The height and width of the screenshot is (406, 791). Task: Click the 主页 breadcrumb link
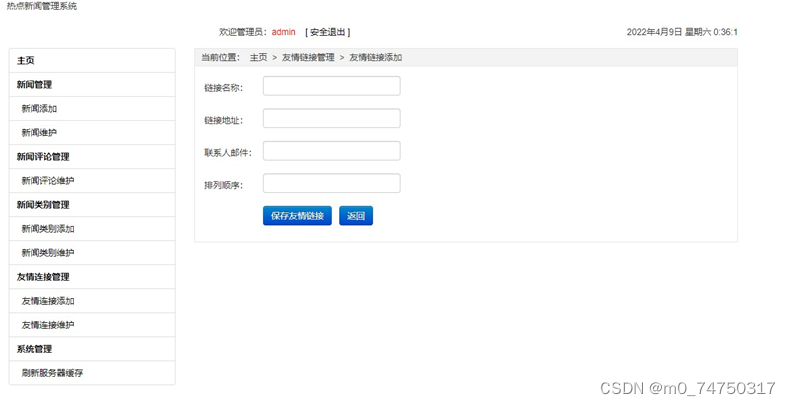point(258,58)
